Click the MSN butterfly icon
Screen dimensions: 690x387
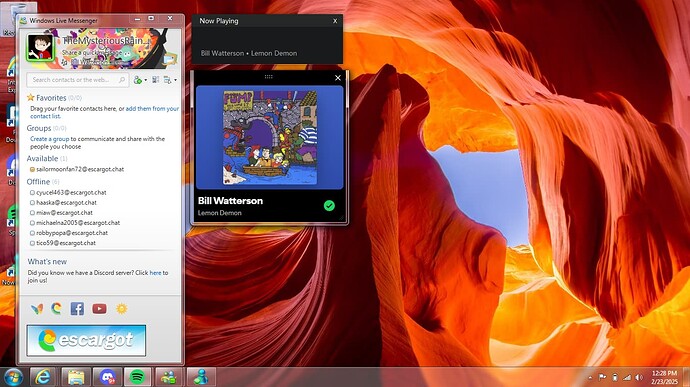(x=37, y=309)
